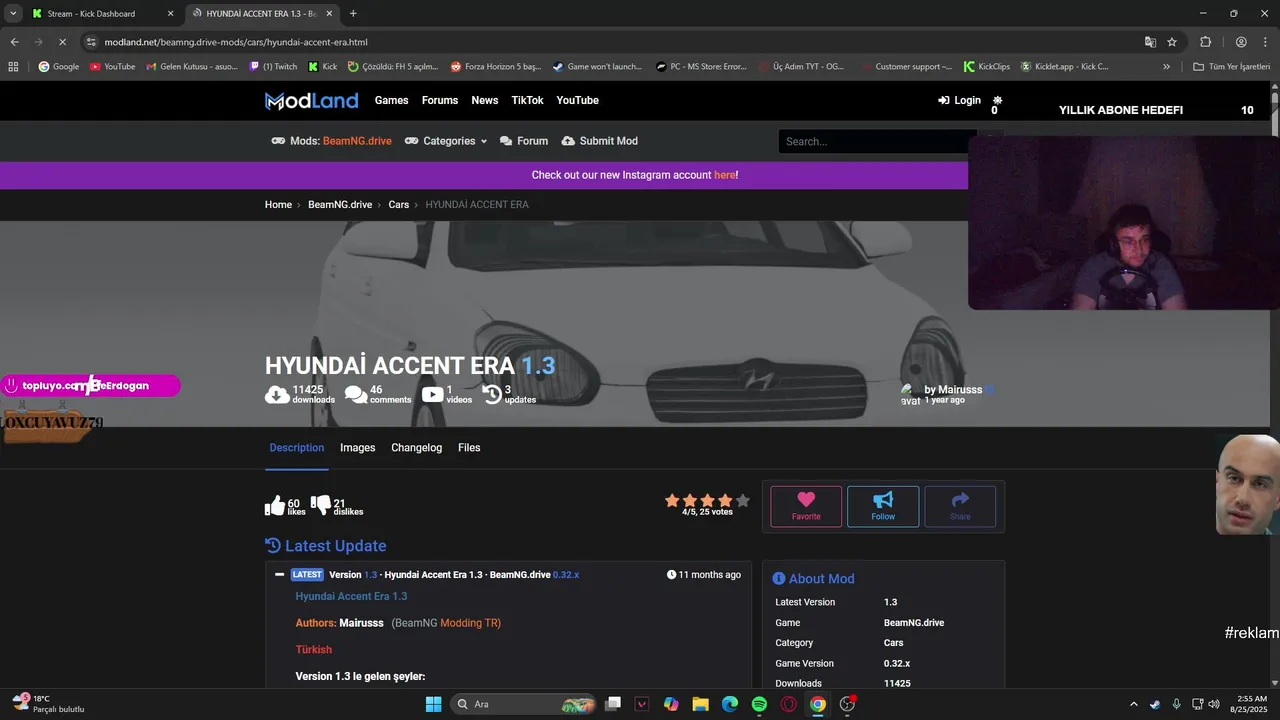Click the Login button
The height and width of the screenshot is (720, 1280).
coord(959,100)
